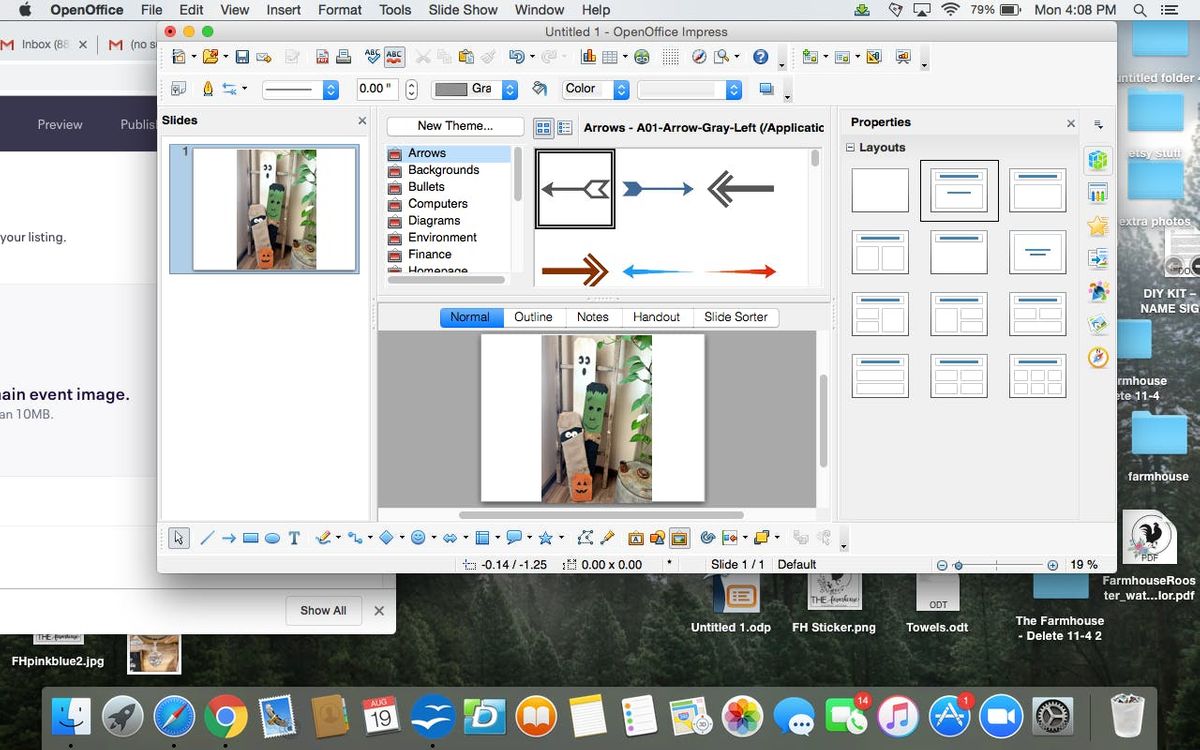Toggle Extrusion on/off icon
1200x750 pixels.
click(x=800, y=538)
